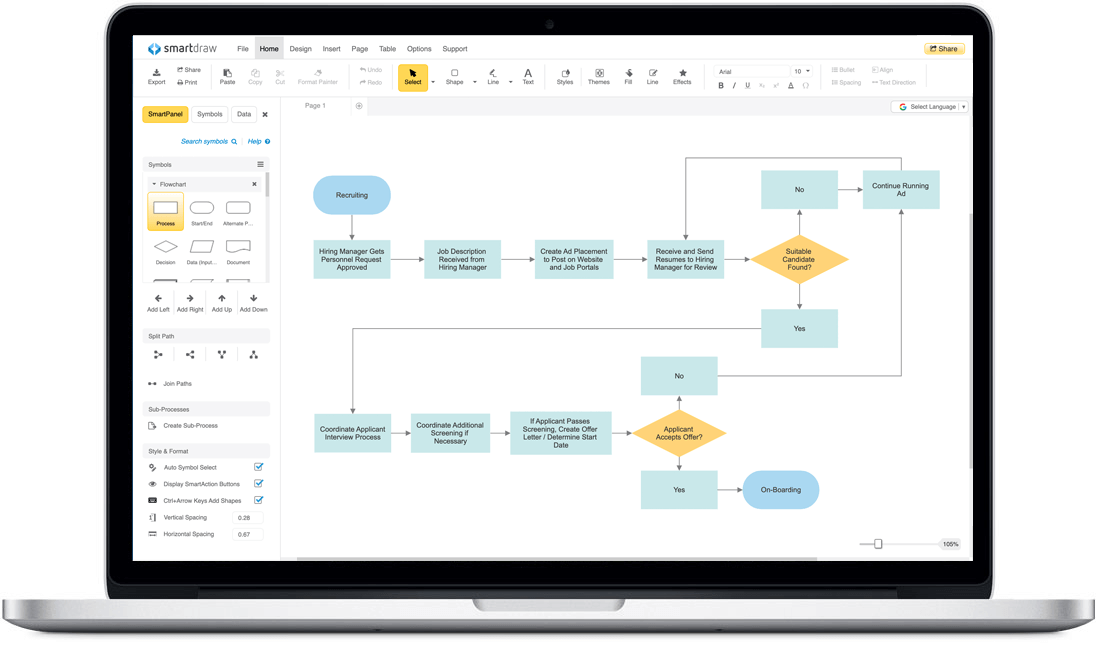Image resolution: width=1100 pixels, height=648 pixels.
Task: Open the Symbols panel hamburger menu
Action: [x=260, y=165]
